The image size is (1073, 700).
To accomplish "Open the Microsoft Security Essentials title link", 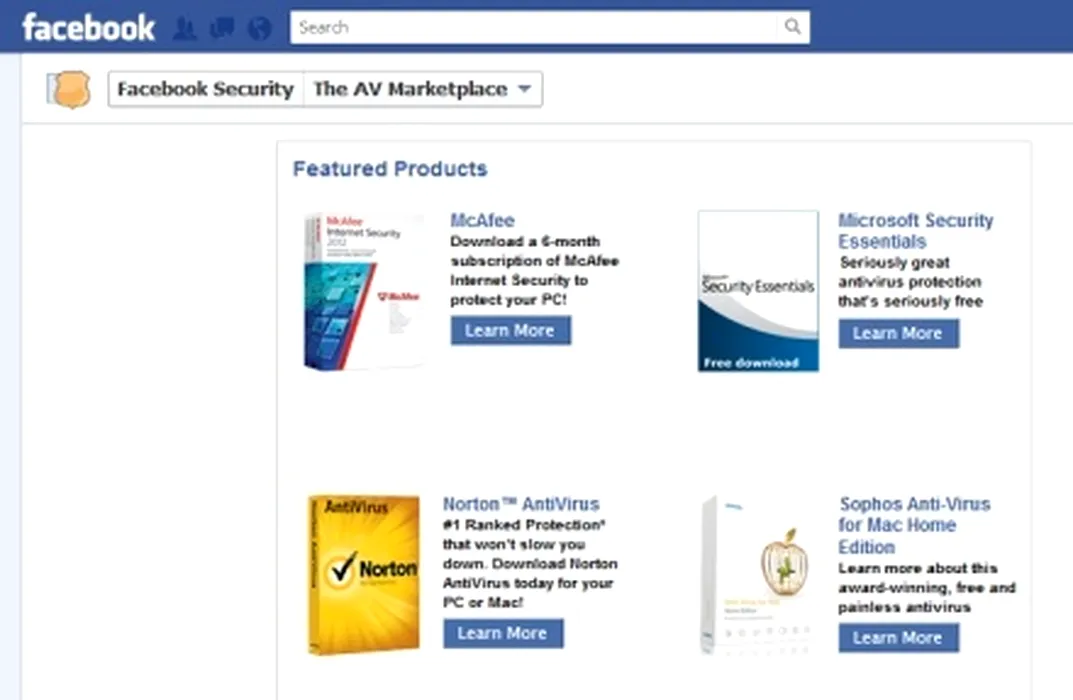I will pyautogui.click(x=915, y=231).
